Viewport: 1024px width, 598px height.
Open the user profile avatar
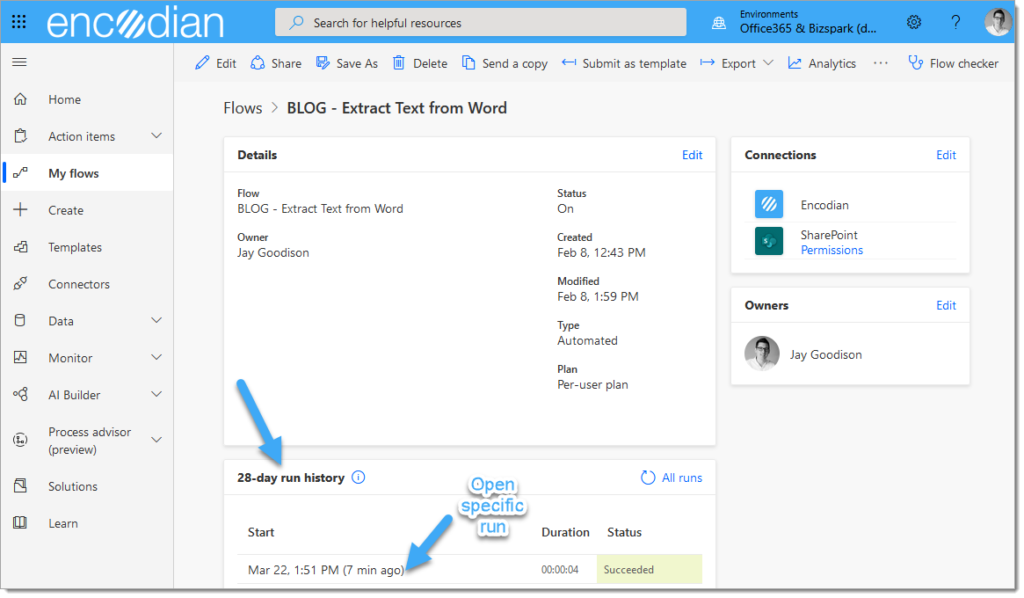998,22
